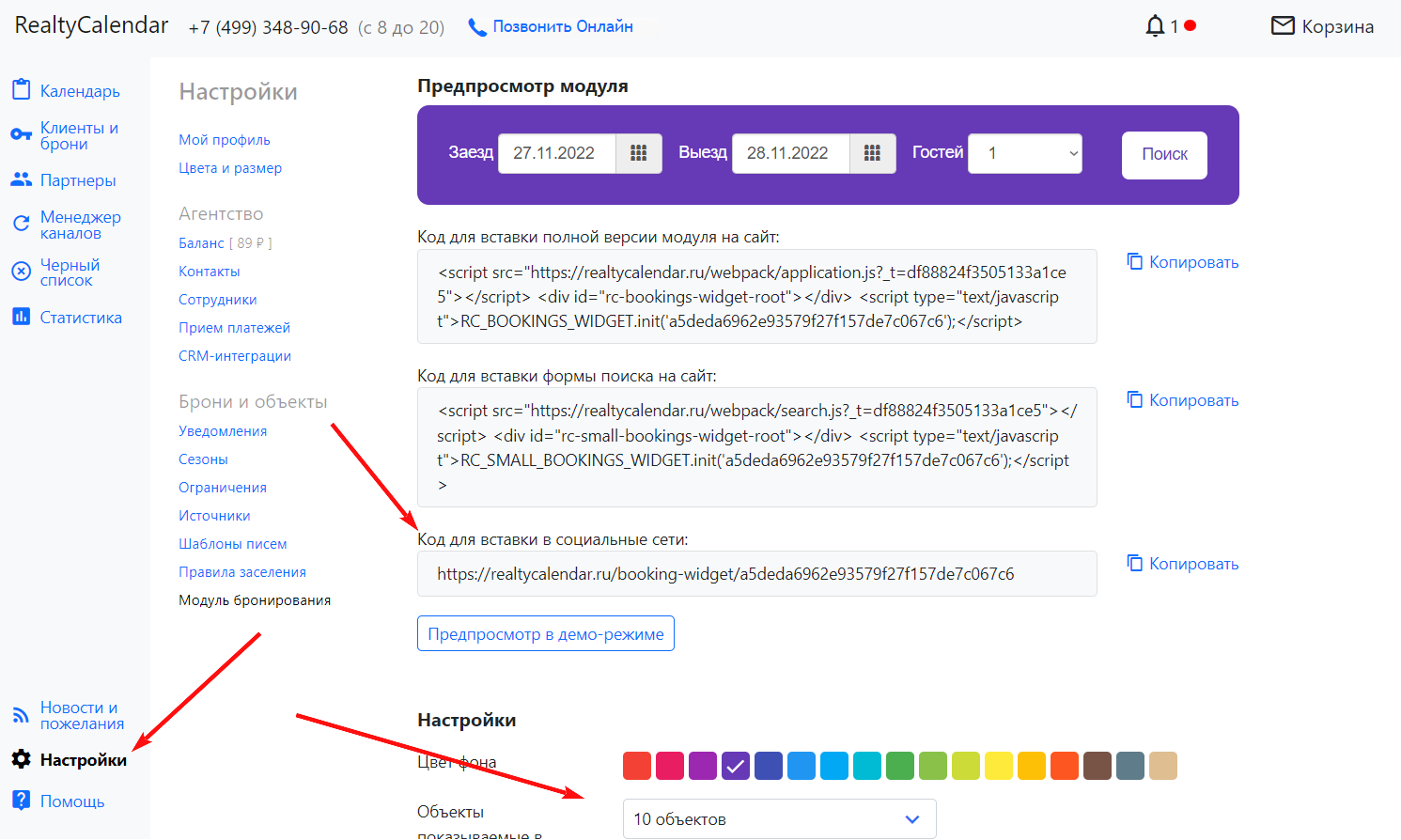This screenshot has height=840, width=1401.
Task: Select Модуль бронирования settings item
Action: click(255, 600)
